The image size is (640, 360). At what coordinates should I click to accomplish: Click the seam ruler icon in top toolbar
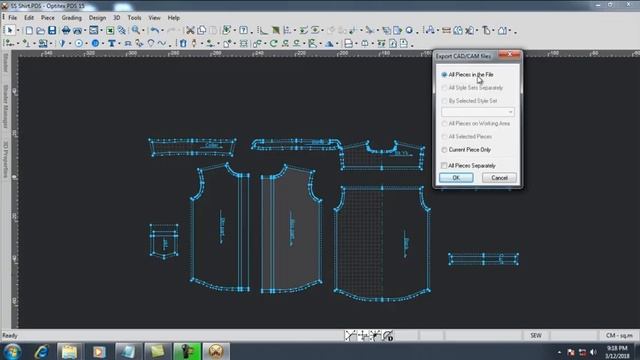coord(446,30)
